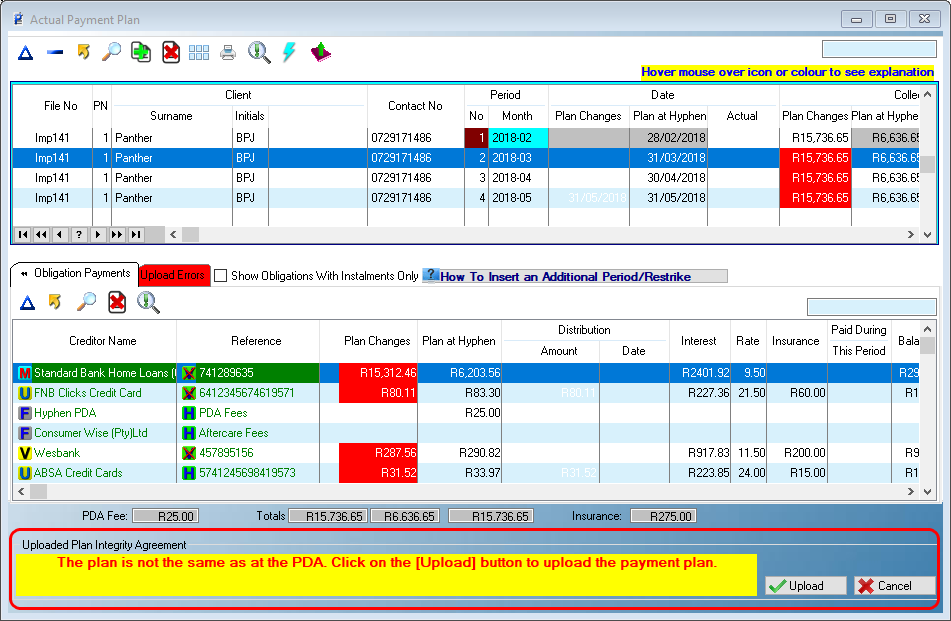The width and height of the screenshot is (951, 621).
Task: Select the blue triangle filter icon on top toolbar
Action: point(24,51)
